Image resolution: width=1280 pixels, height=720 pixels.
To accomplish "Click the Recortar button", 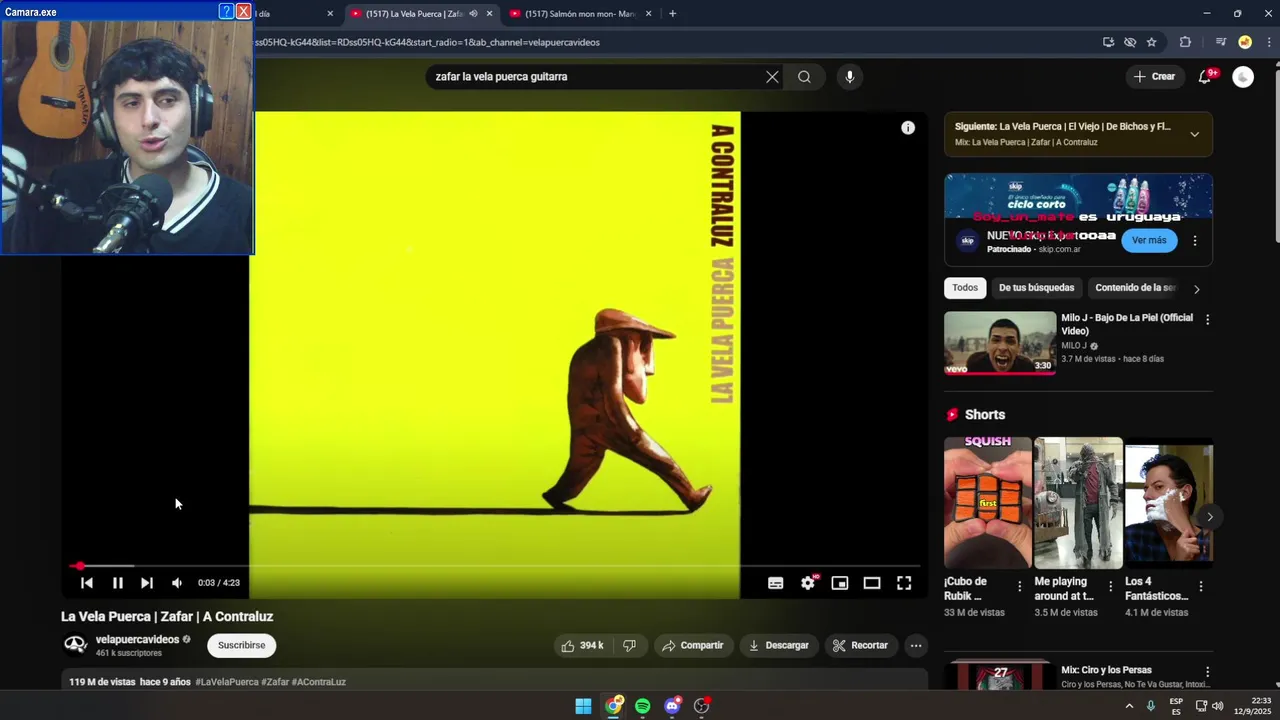I will (x=861, y=646).
